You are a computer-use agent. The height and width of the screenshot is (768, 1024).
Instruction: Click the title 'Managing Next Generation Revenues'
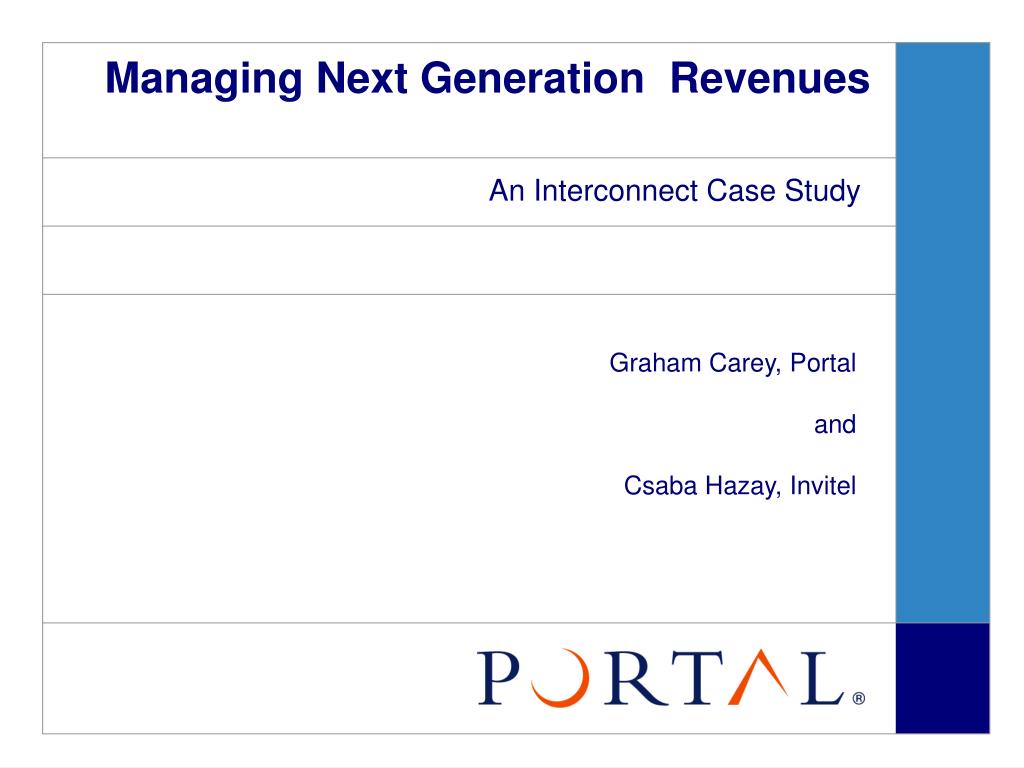pyautogui.click(x=487, y=80)
